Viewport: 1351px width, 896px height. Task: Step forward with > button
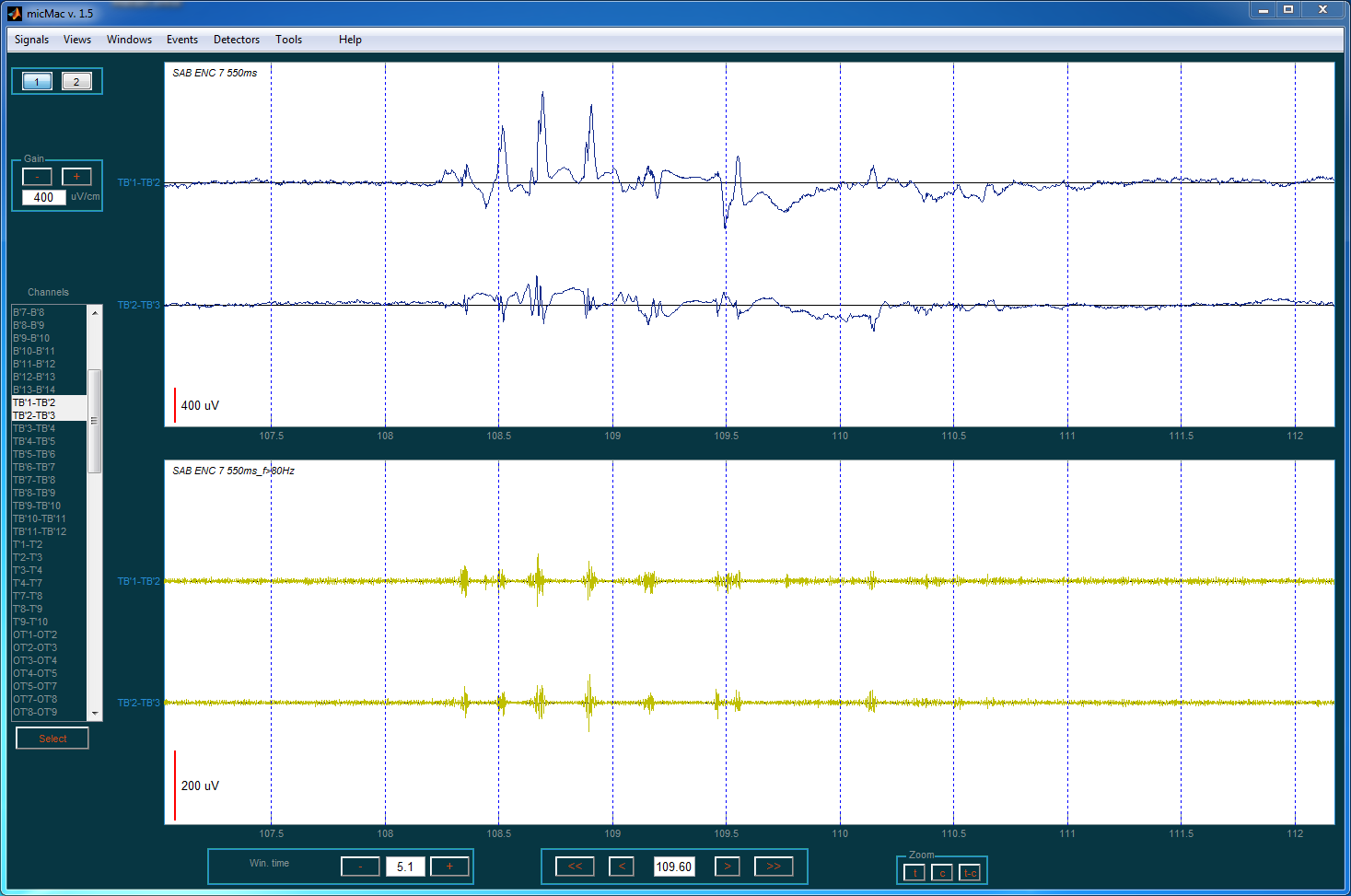(728, 867)
